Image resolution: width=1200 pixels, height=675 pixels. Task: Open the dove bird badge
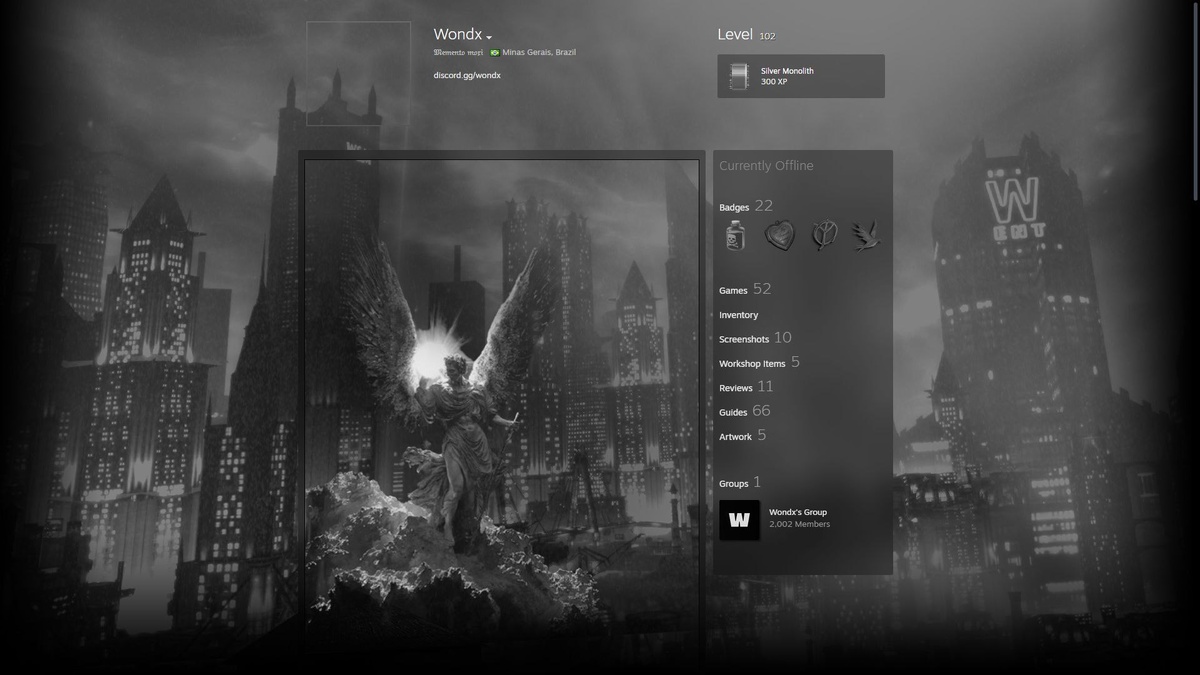[865, 236]
